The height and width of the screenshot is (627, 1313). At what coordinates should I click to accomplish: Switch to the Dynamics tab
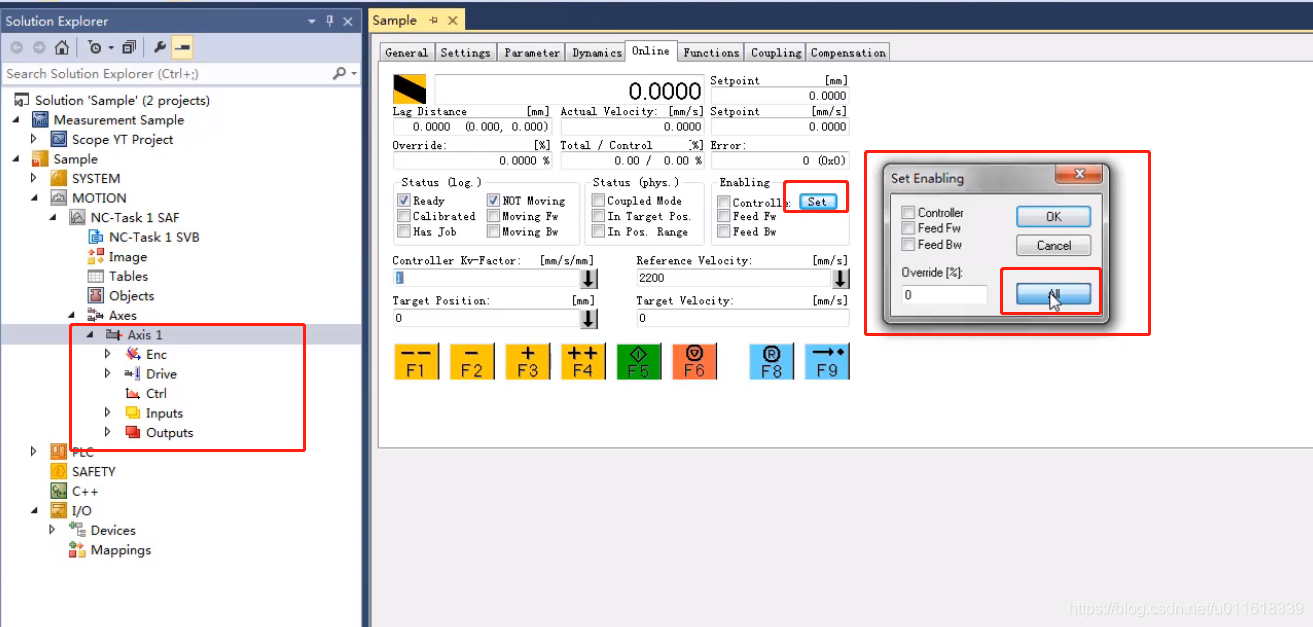(597, 53)
